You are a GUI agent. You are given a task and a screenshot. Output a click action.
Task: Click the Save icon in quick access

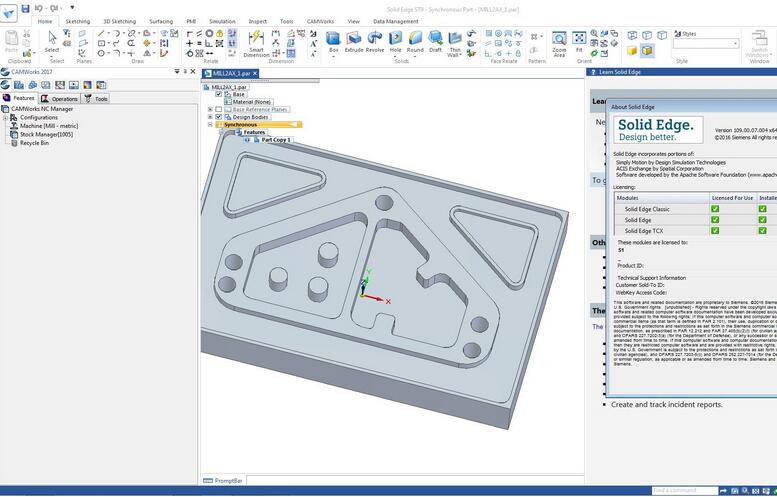coord(25,8)
